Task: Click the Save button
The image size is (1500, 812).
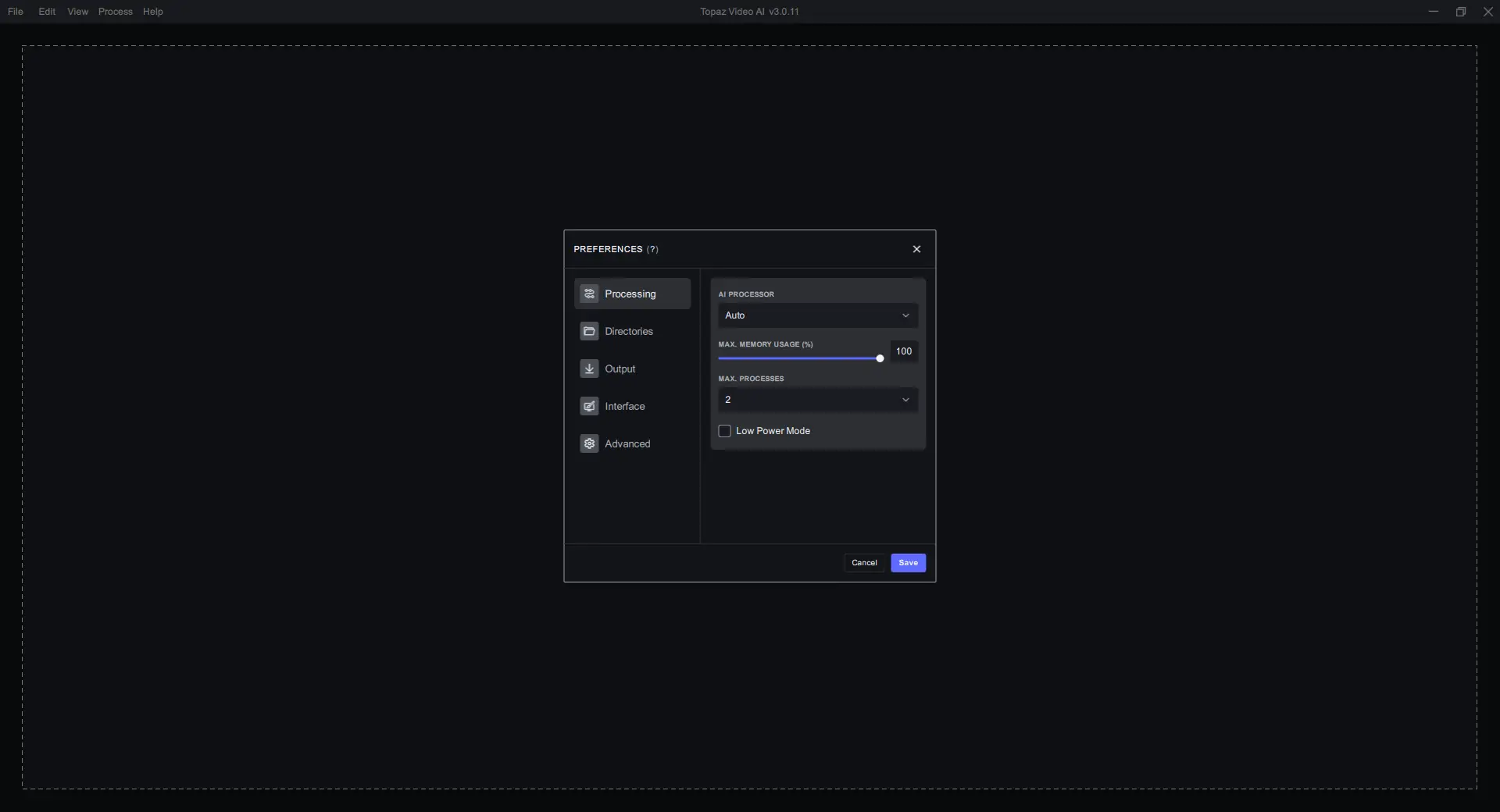Action: tap(908, 563)
